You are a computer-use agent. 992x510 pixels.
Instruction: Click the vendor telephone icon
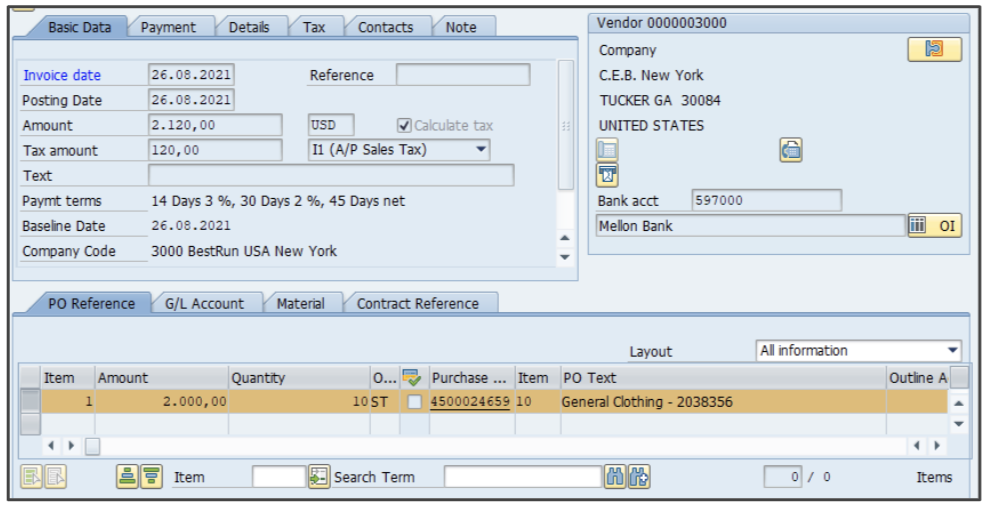tap(607, 151)
